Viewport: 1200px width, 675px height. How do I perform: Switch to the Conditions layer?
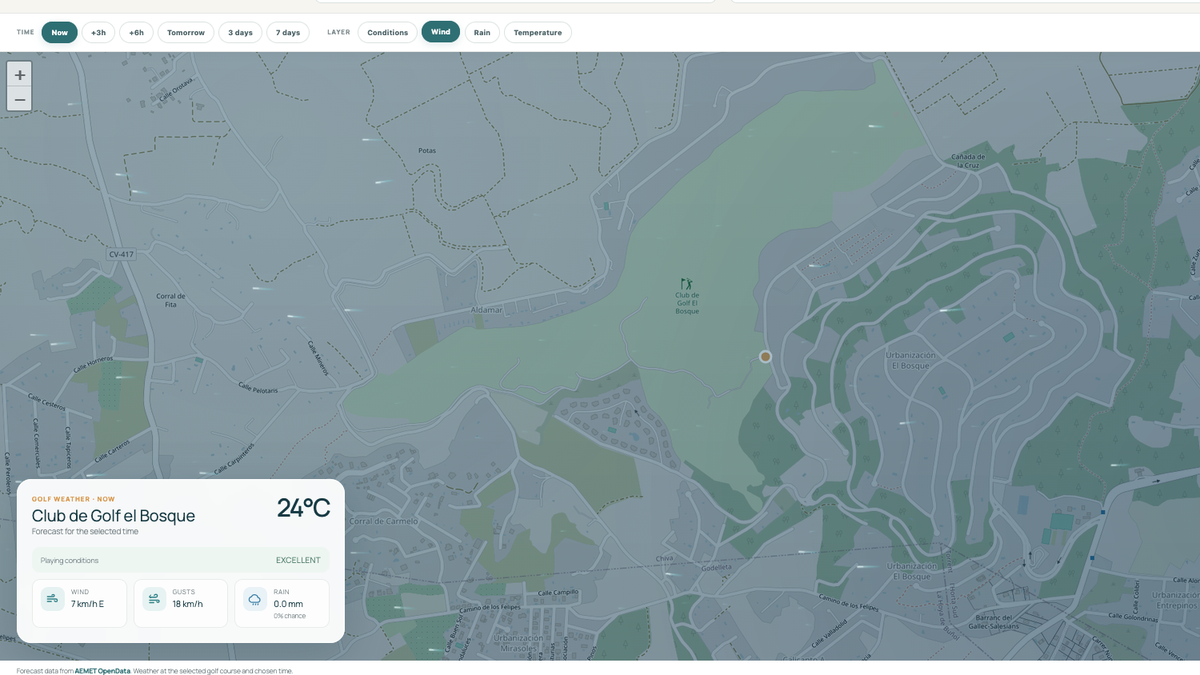[387, 32]
